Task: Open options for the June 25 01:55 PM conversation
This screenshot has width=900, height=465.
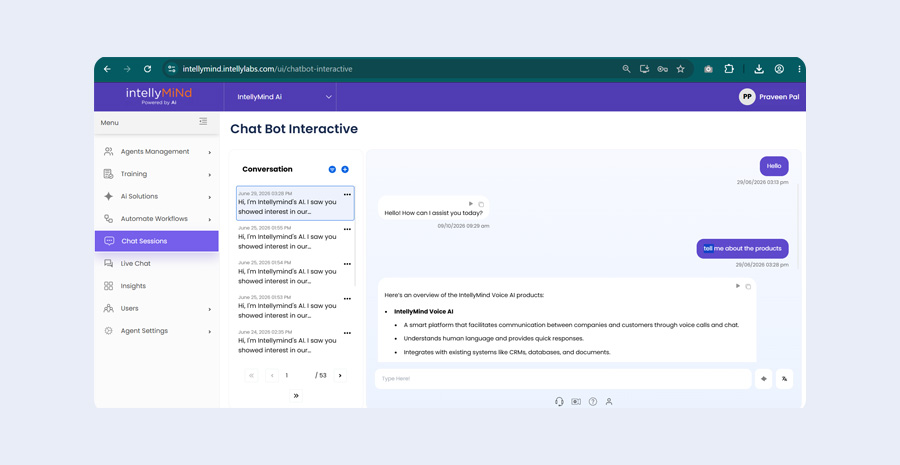Action: click(347, 229)
